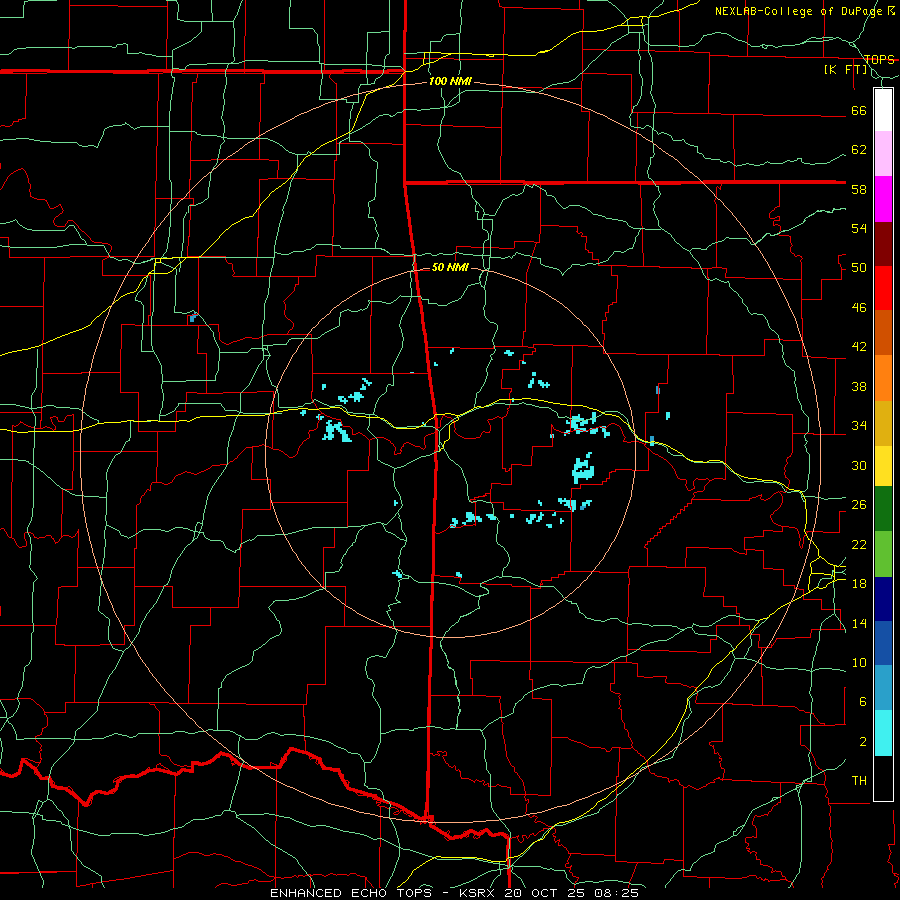Click legend value 58
Image resolution: width=900 pixels, height=900 pixels.
click(859, 189)
